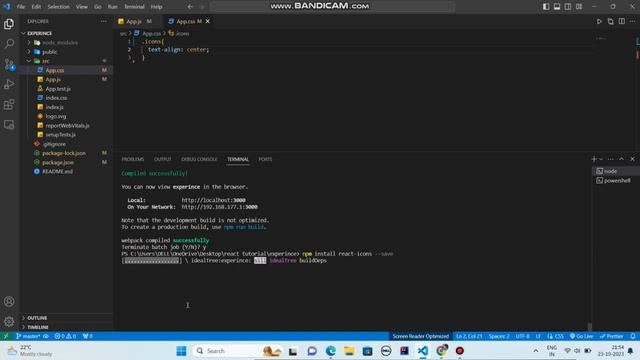This screenshot has height=360, width=640.
Task: Click the Windows Start button
Action: [x=181, y=351]
